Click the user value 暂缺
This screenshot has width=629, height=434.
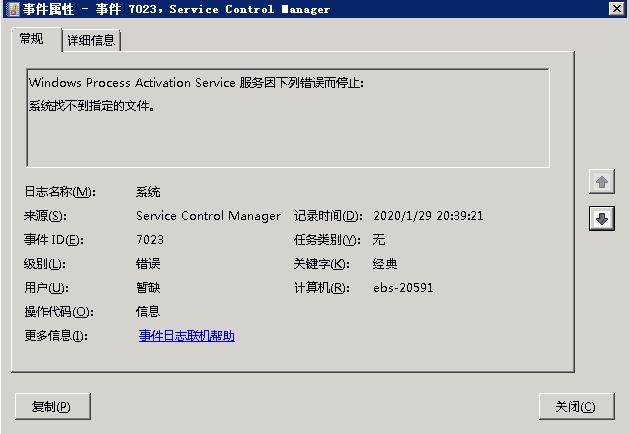pyautogui.click(x=148, y=288)
